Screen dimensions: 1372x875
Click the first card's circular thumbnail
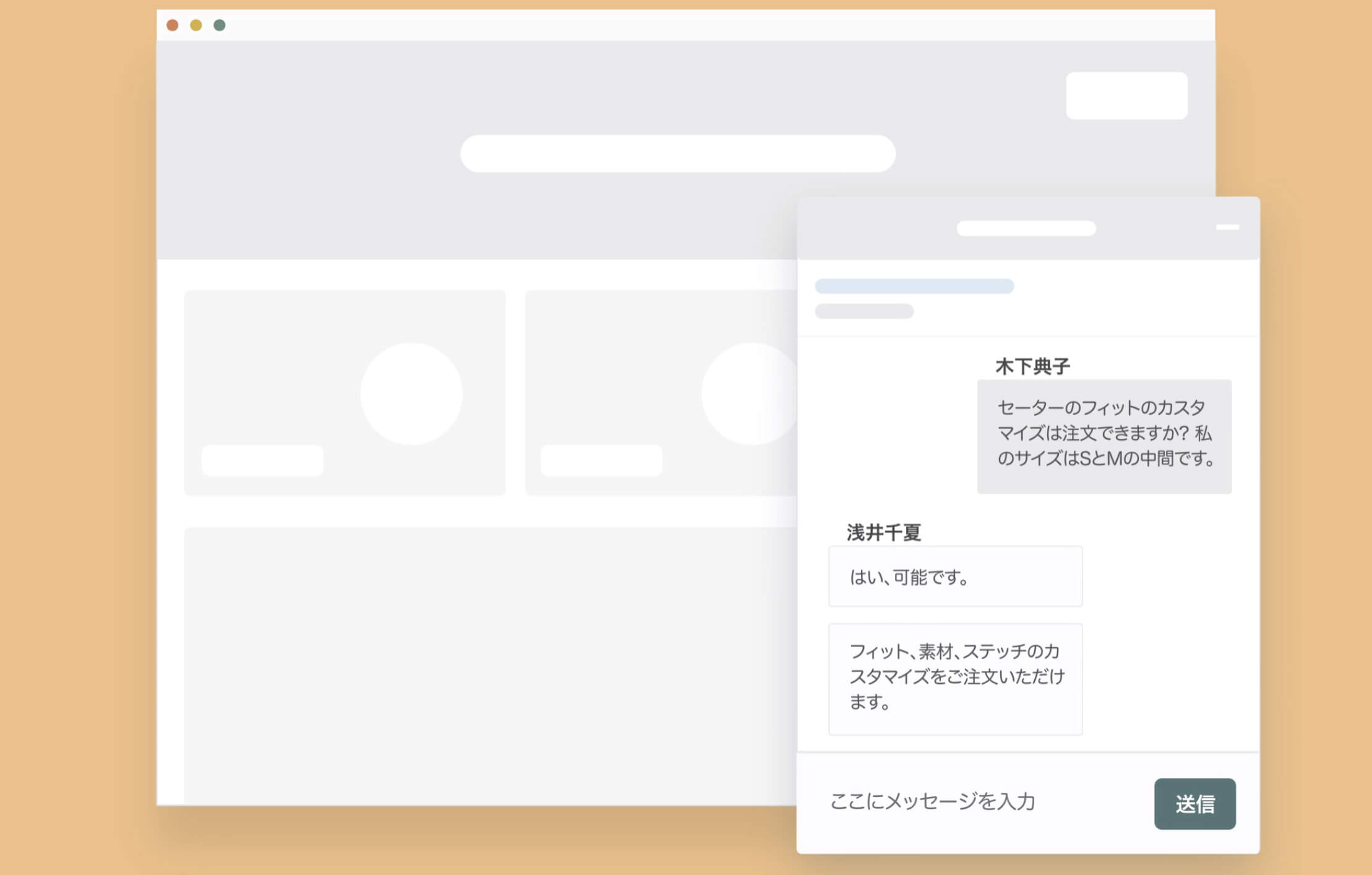pyautogui.click(x=411, y=394)
